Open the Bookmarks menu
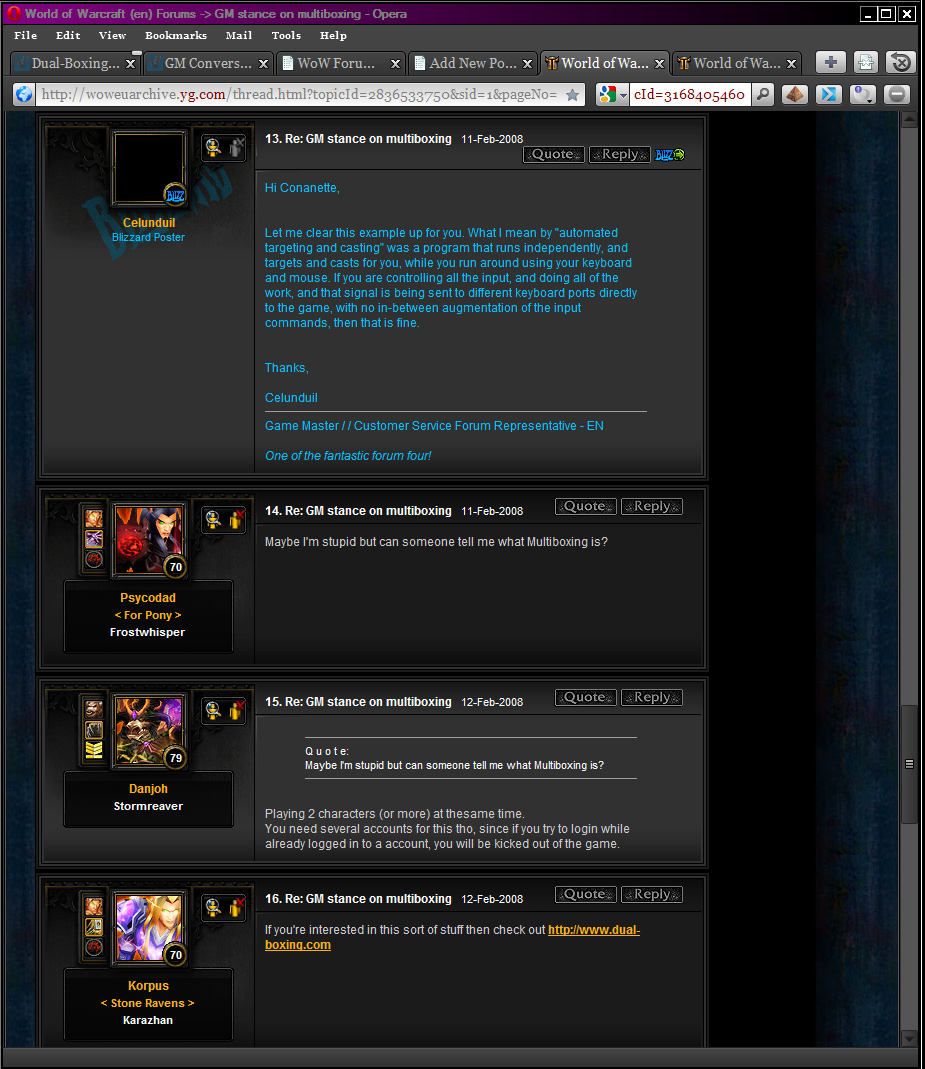This screenshot has height=1069, width=925. [x=176, y=35]
